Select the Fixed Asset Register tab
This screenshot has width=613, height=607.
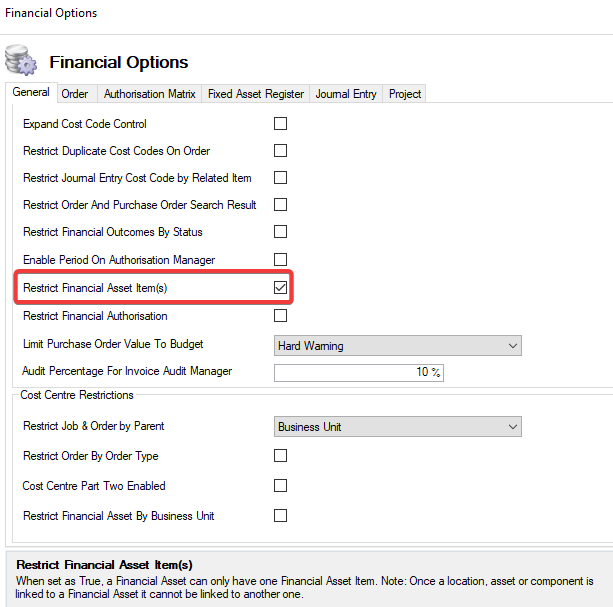255,94
